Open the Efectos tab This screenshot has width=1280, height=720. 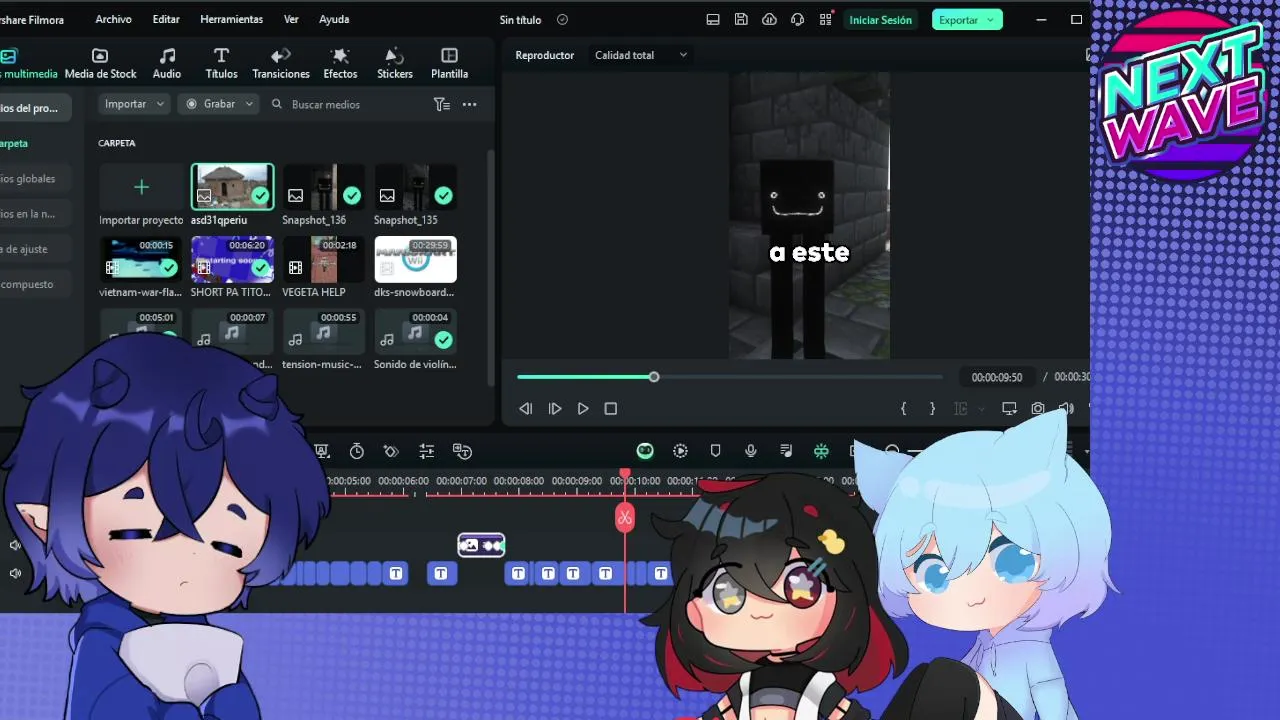pos(340,63)
